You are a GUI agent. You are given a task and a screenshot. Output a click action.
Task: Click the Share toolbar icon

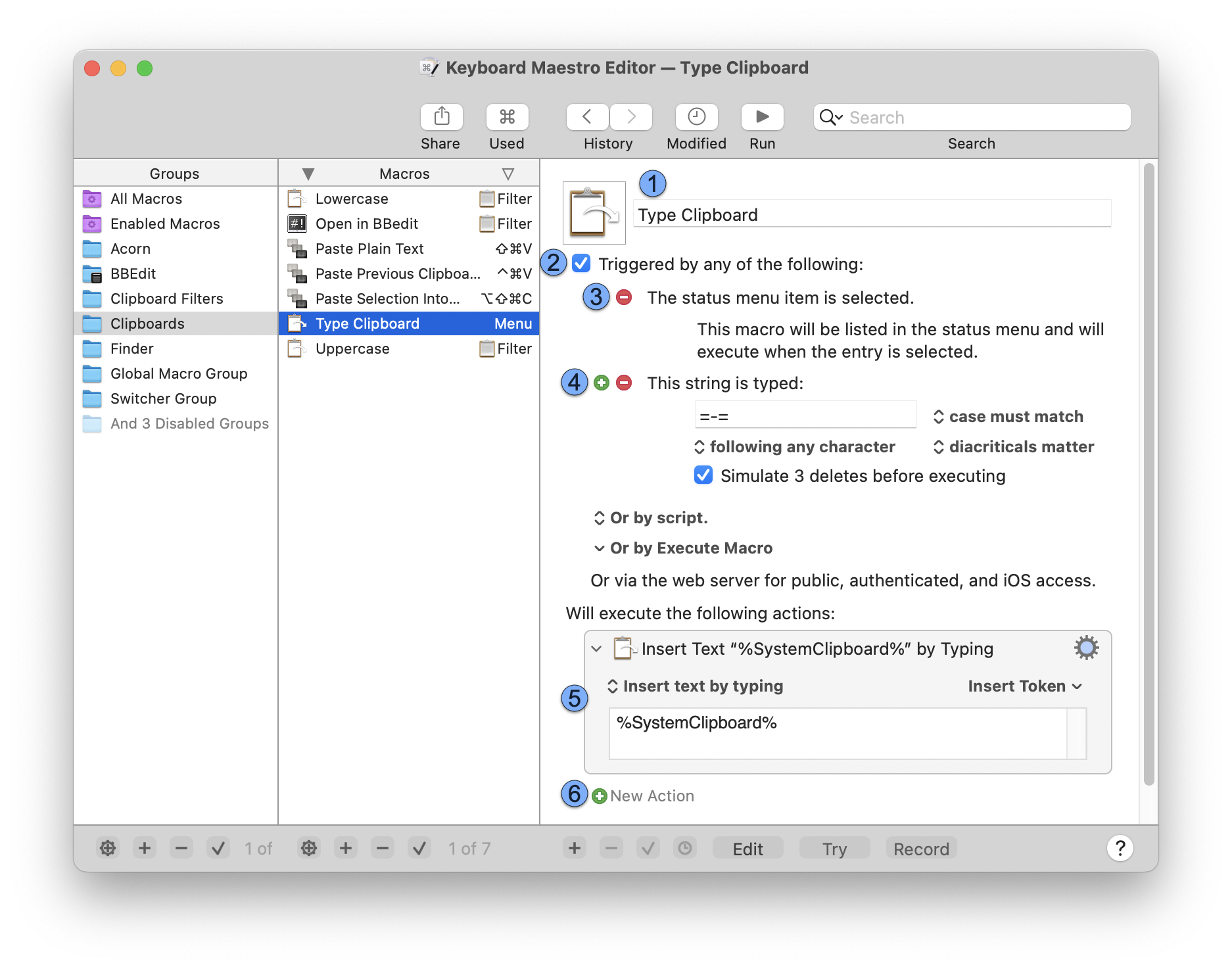point(441,117)
